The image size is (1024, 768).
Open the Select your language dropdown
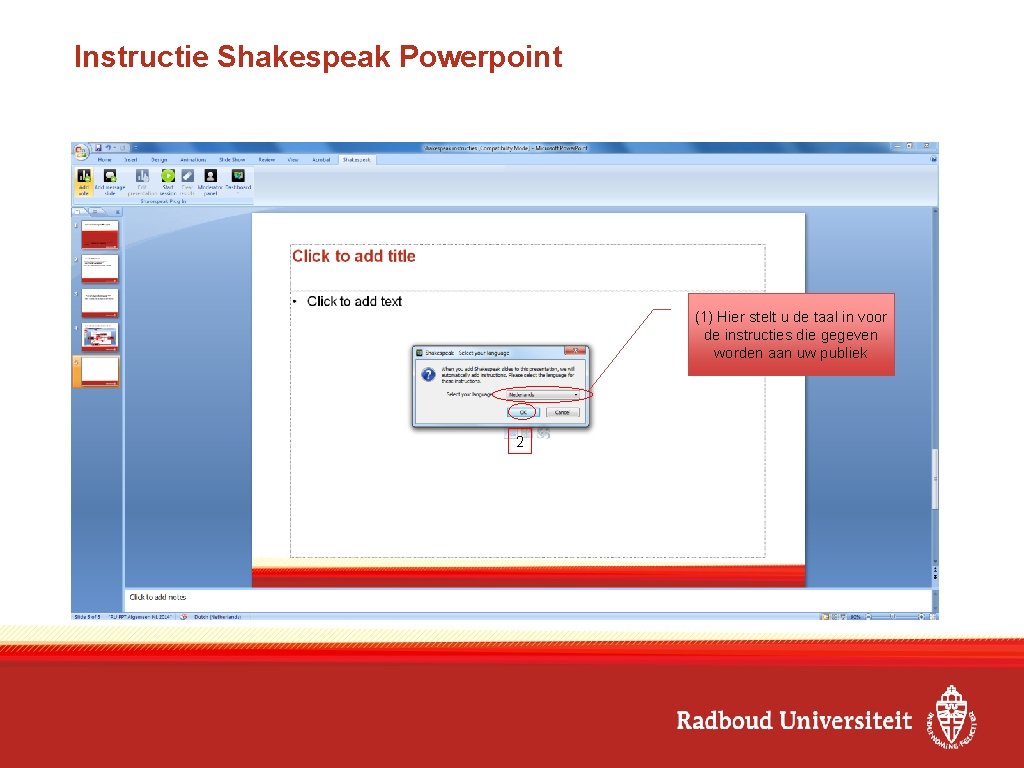point(543,394)
